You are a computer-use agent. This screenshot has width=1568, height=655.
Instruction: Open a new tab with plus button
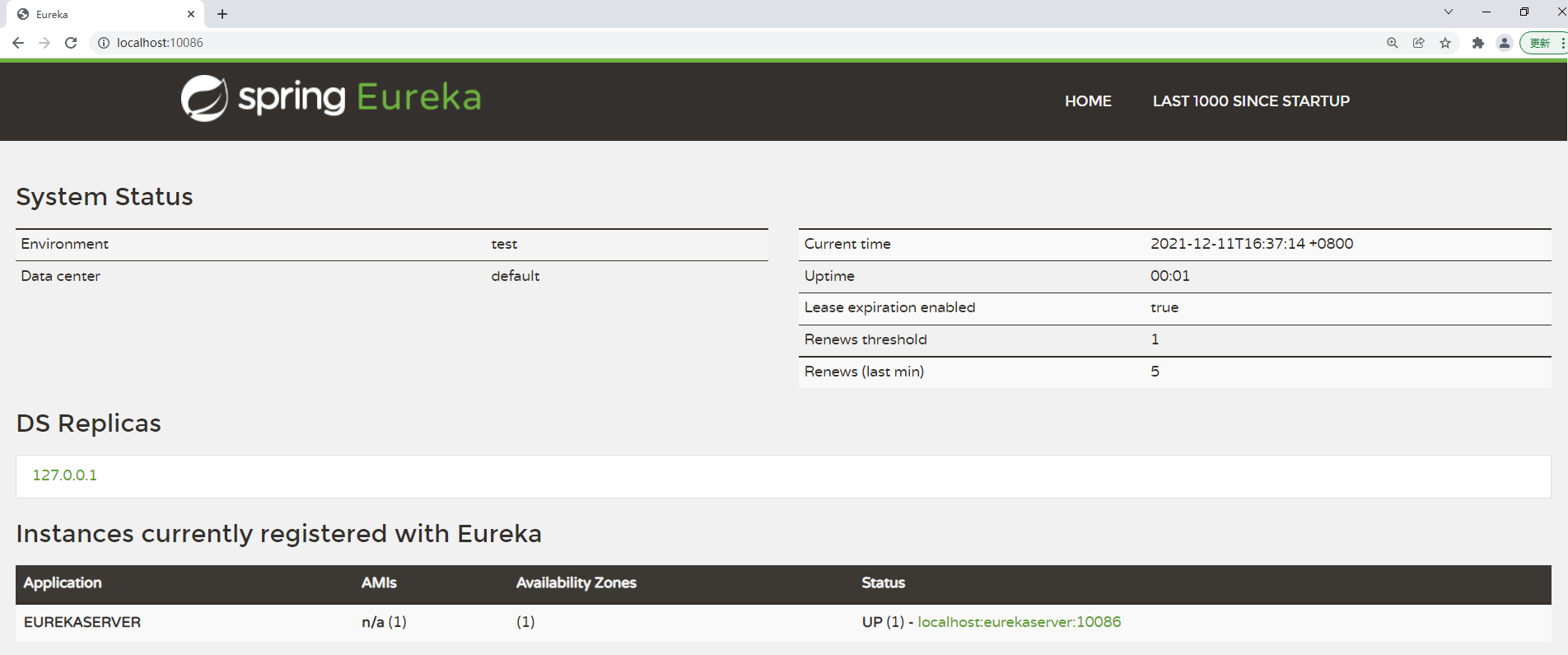(222, 14)
